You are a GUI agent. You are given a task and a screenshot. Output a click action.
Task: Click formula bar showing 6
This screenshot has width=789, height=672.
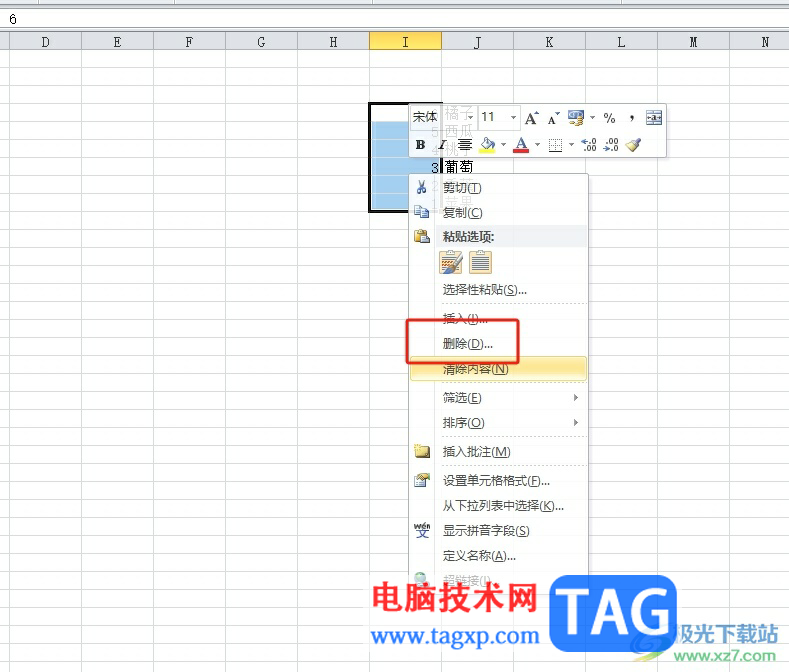click(x=394, y=19)
